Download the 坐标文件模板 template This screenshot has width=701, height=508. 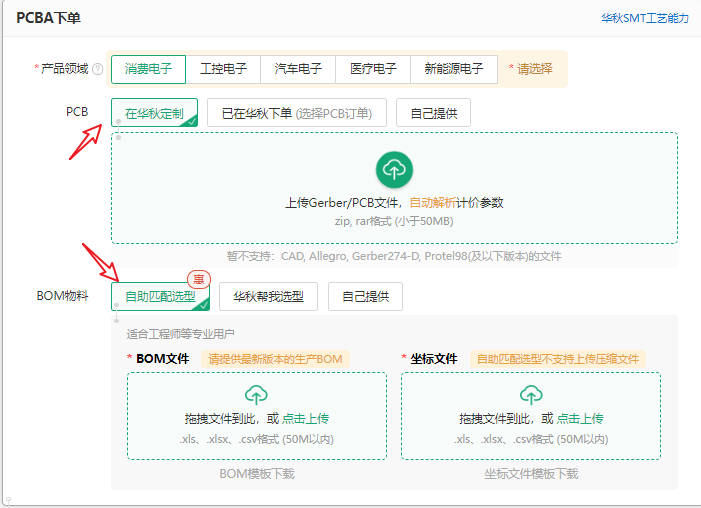531,474
